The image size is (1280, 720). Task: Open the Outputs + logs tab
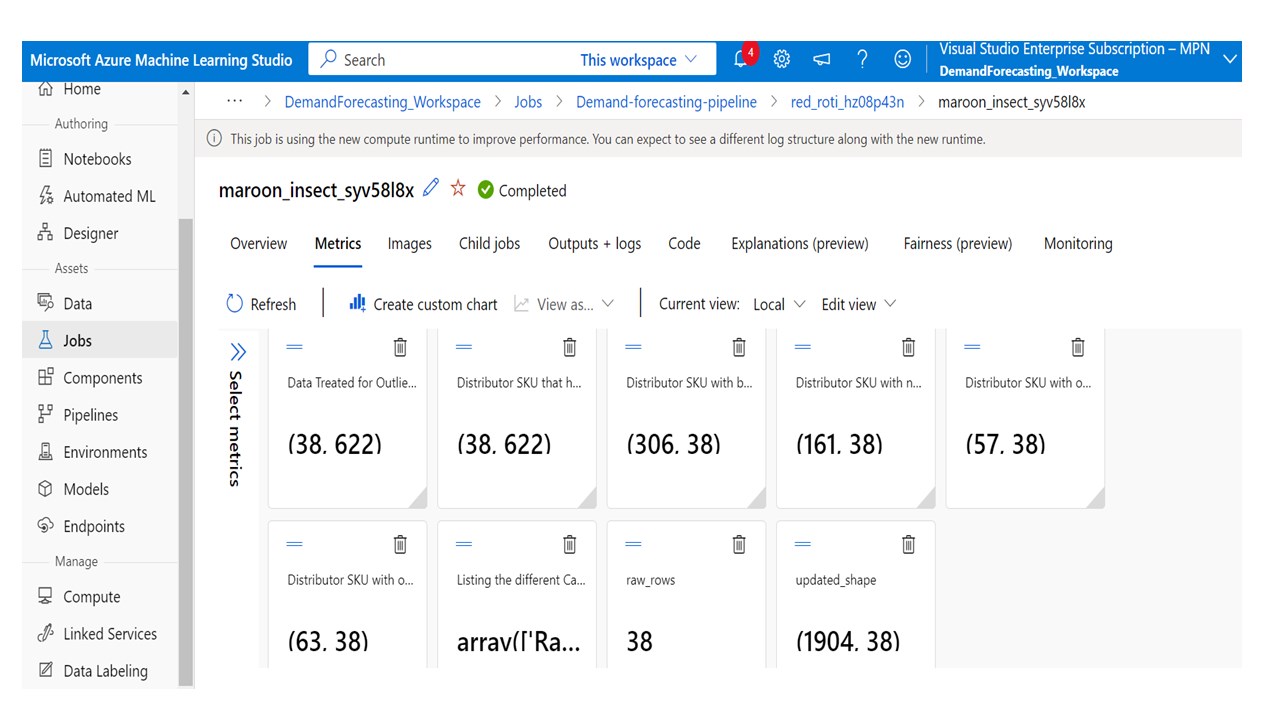pos(595,243)
